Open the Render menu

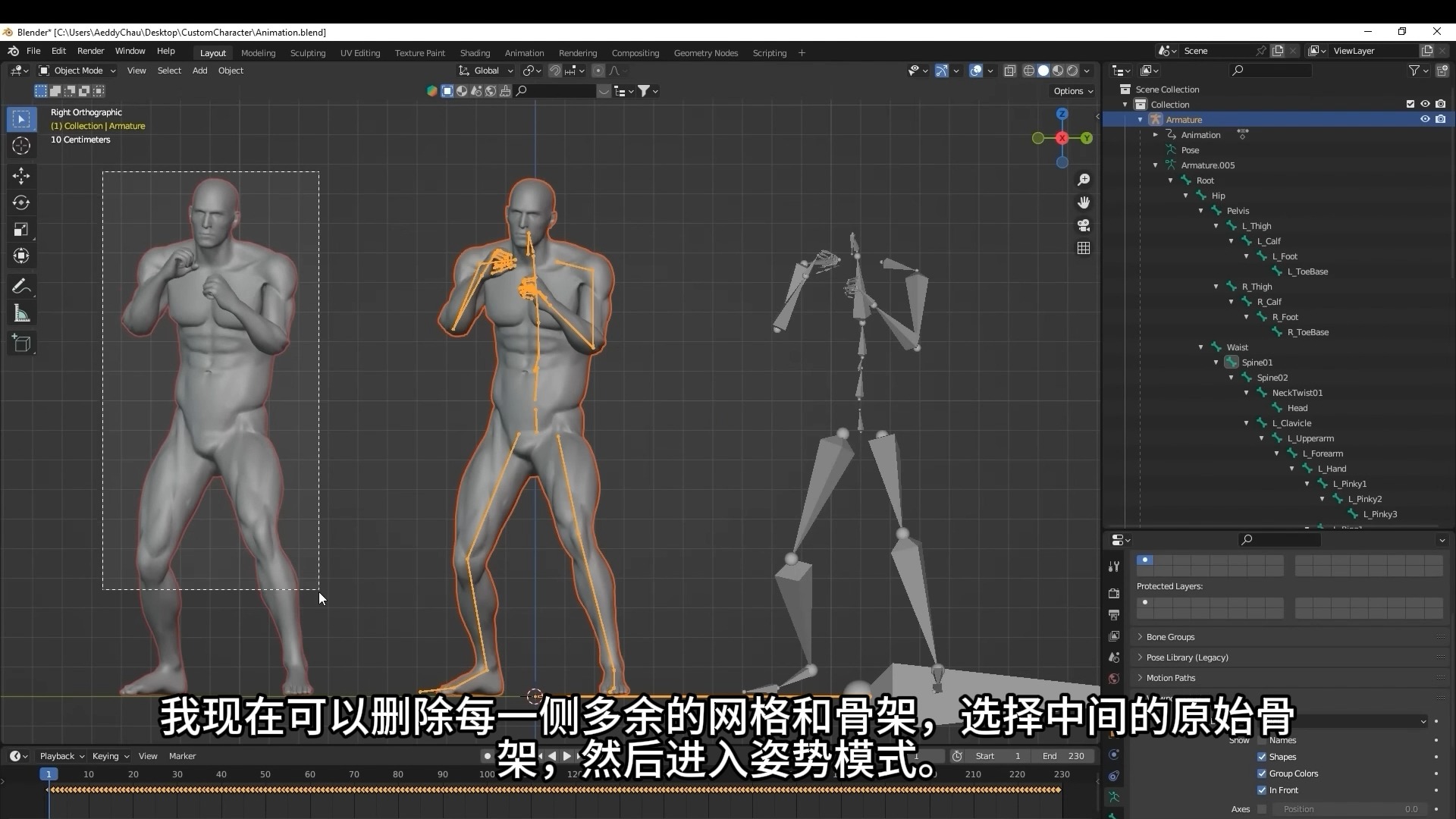(90, 51)
